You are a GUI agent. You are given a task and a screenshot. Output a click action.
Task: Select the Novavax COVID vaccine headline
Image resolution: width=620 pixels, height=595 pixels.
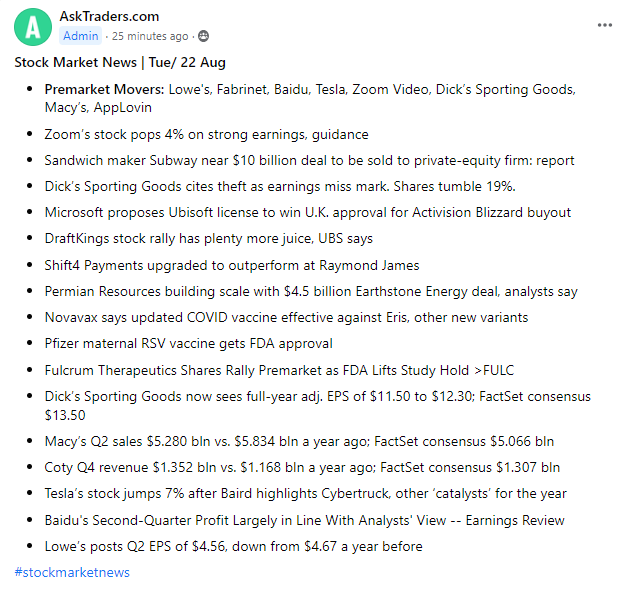286,317
